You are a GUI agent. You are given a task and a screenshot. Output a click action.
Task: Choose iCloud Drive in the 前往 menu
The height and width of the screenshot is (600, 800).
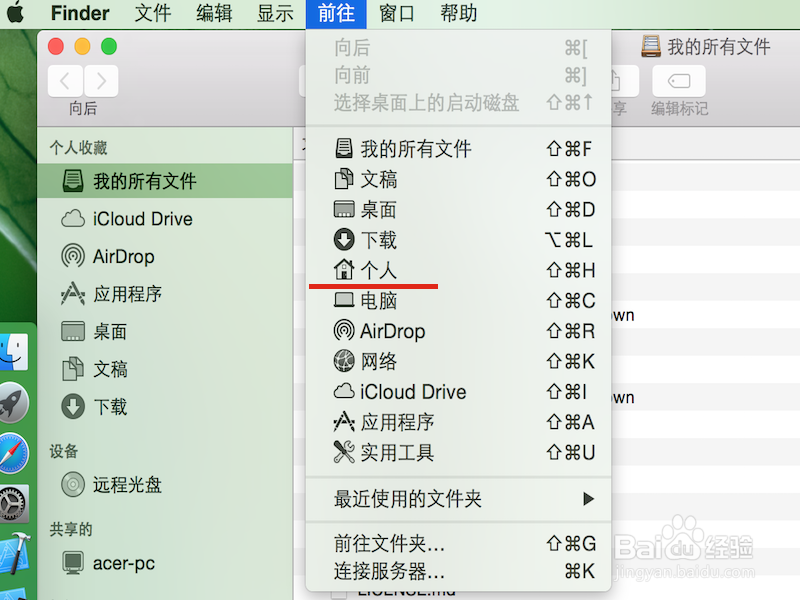[x=458, y=392]
